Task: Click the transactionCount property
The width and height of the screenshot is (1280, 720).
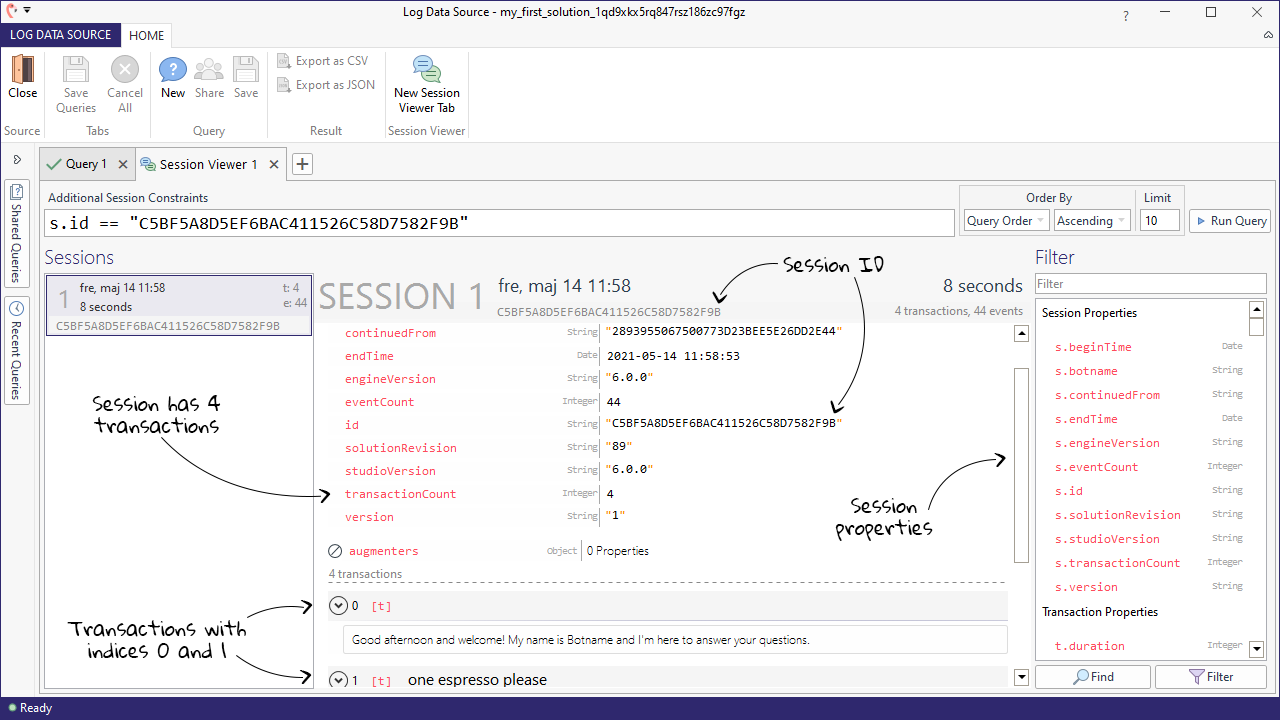Action: click(x=400, y=494)
